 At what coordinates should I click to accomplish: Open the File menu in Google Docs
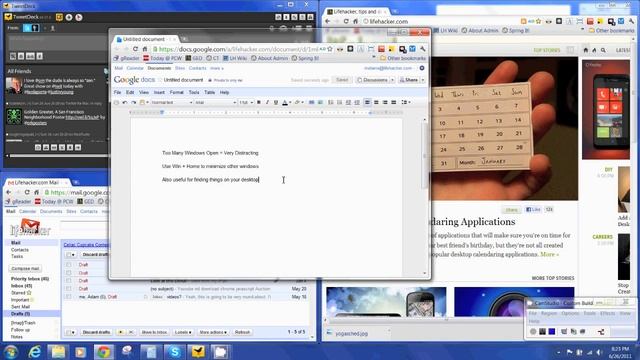(118, 93)
